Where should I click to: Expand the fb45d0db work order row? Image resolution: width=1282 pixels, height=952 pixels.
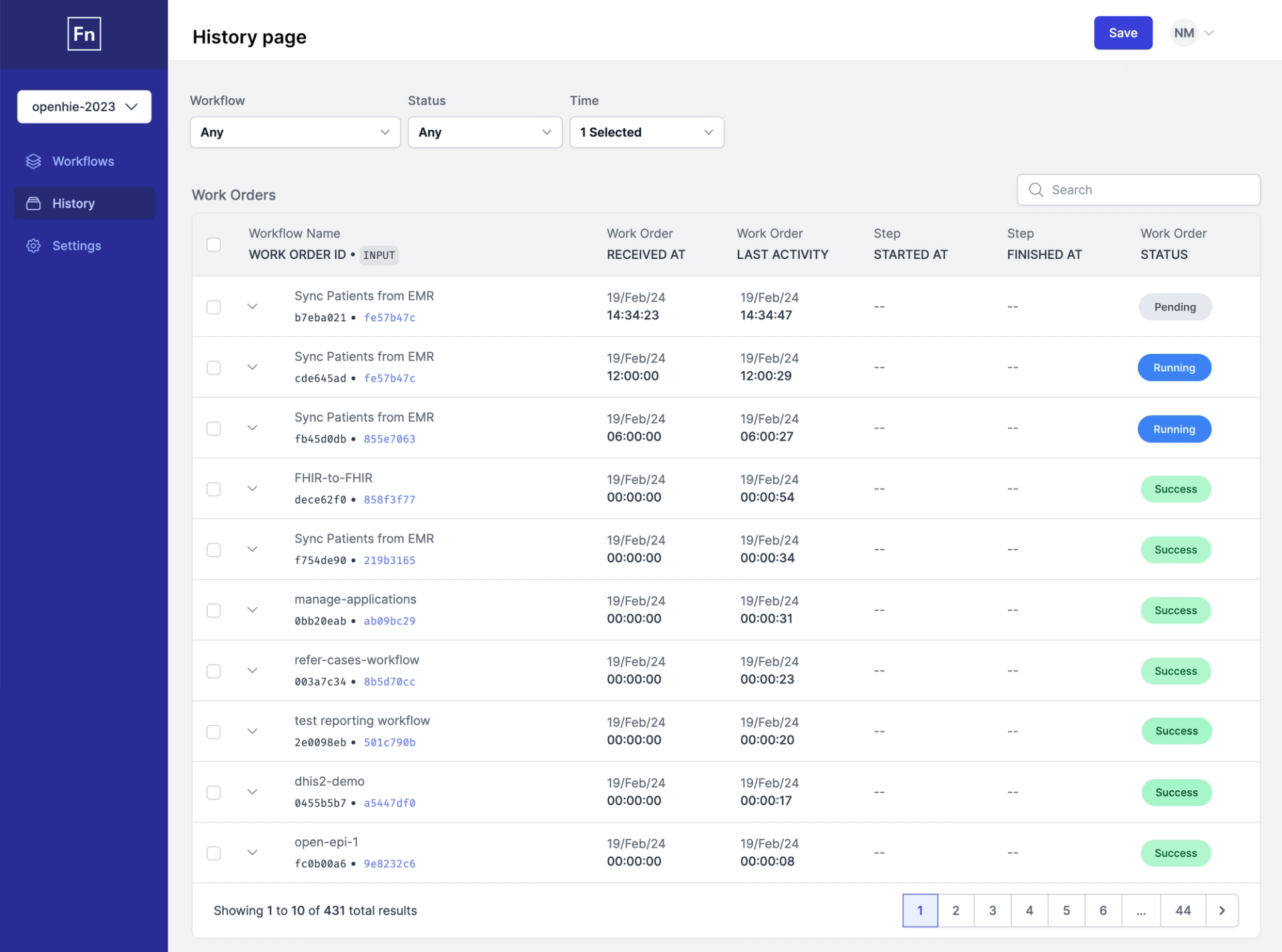coord(252,428)
